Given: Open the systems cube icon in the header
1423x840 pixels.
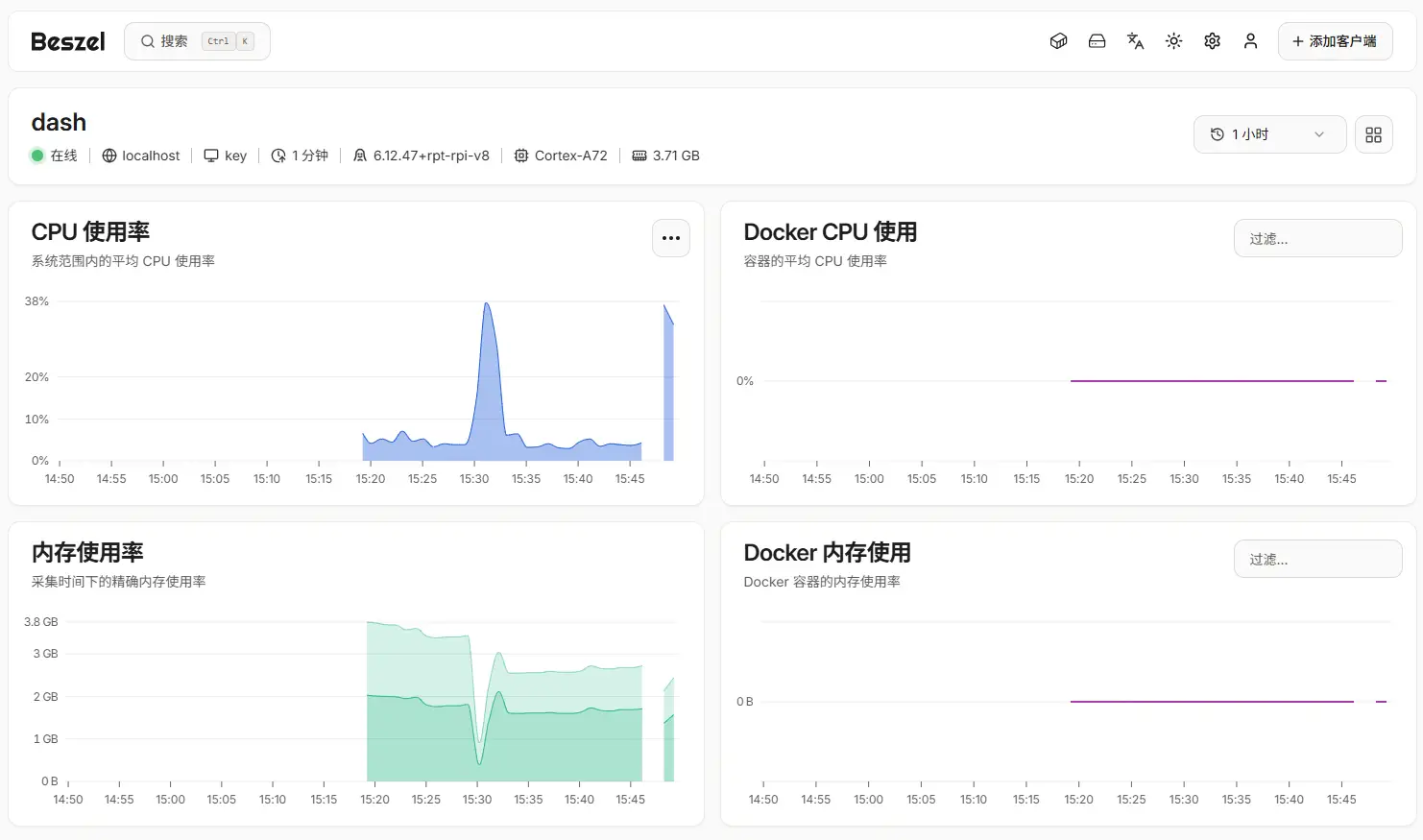Looking at the screenshot, I should point(1058,41).
